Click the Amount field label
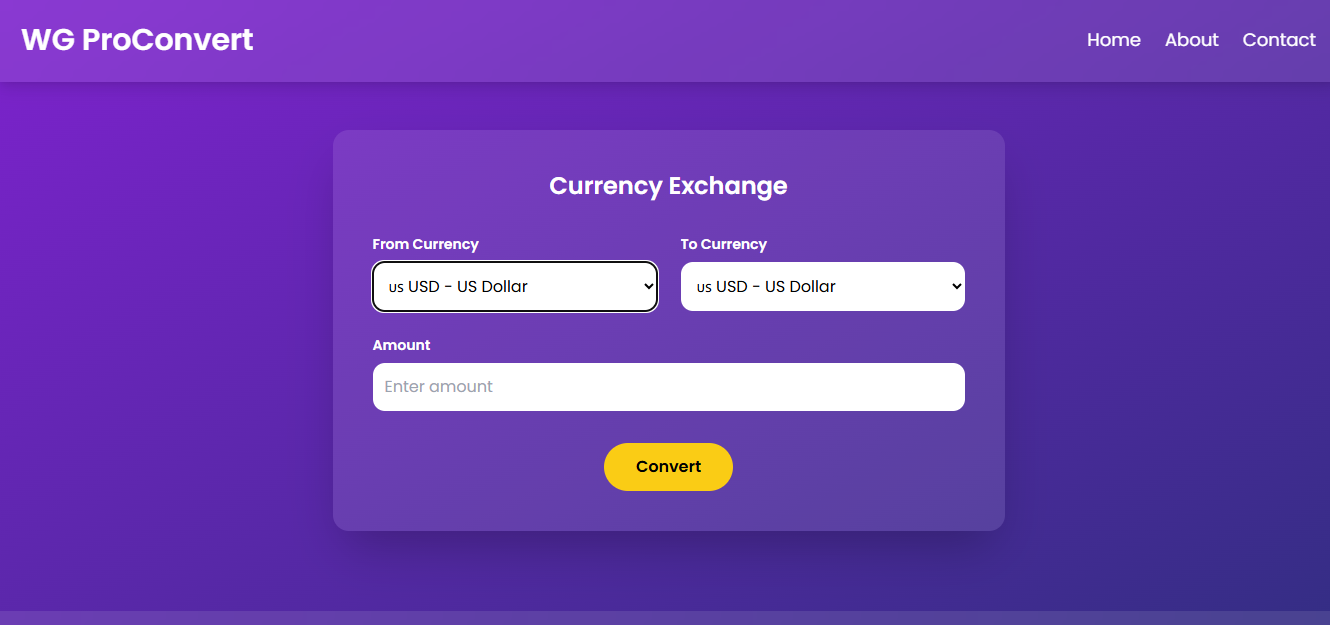Viewport: 1330px width, 625px height. (x=402, y=345)
